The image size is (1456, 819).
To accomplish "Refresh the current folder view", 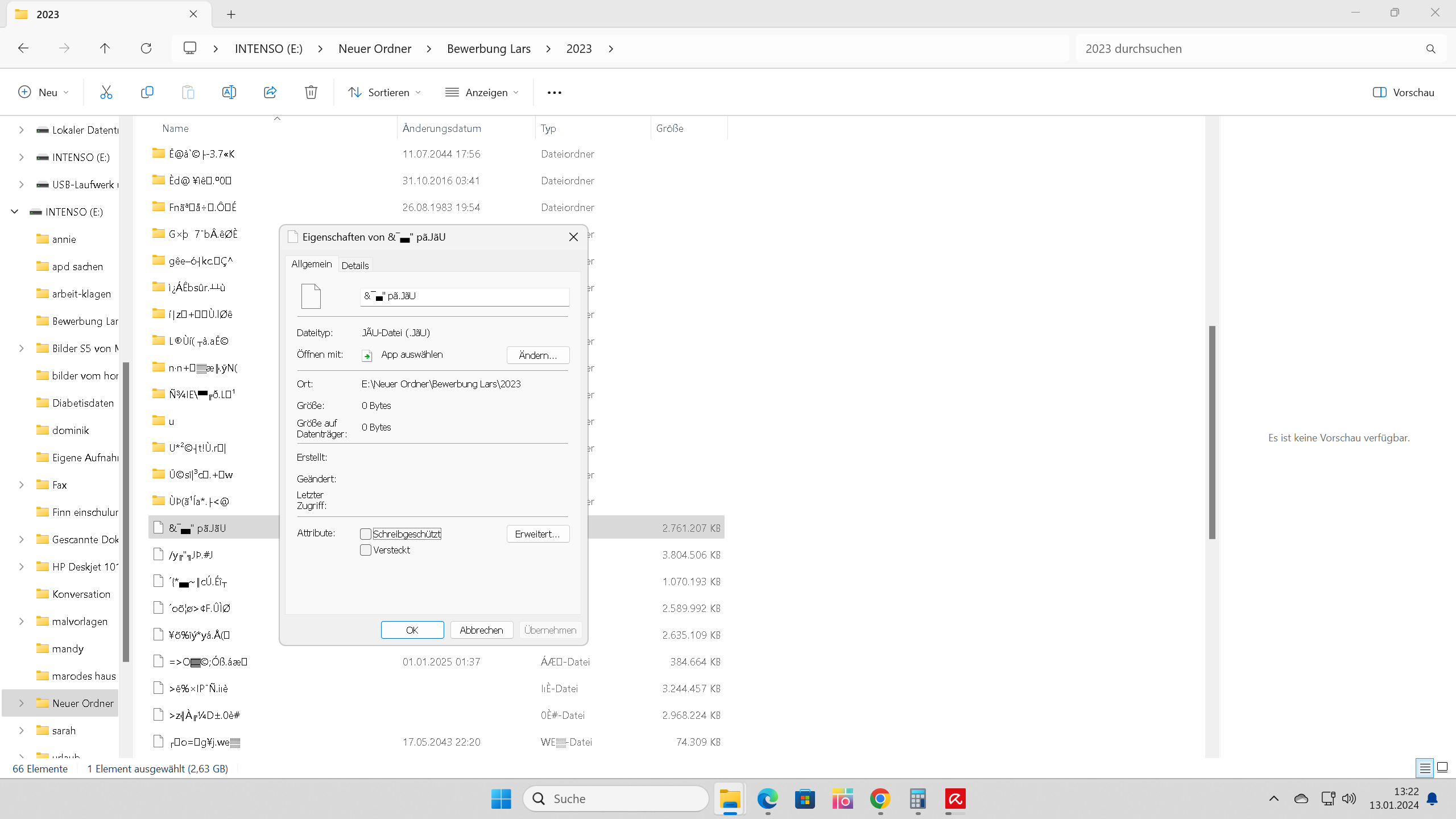I will (x=146, y=48).
